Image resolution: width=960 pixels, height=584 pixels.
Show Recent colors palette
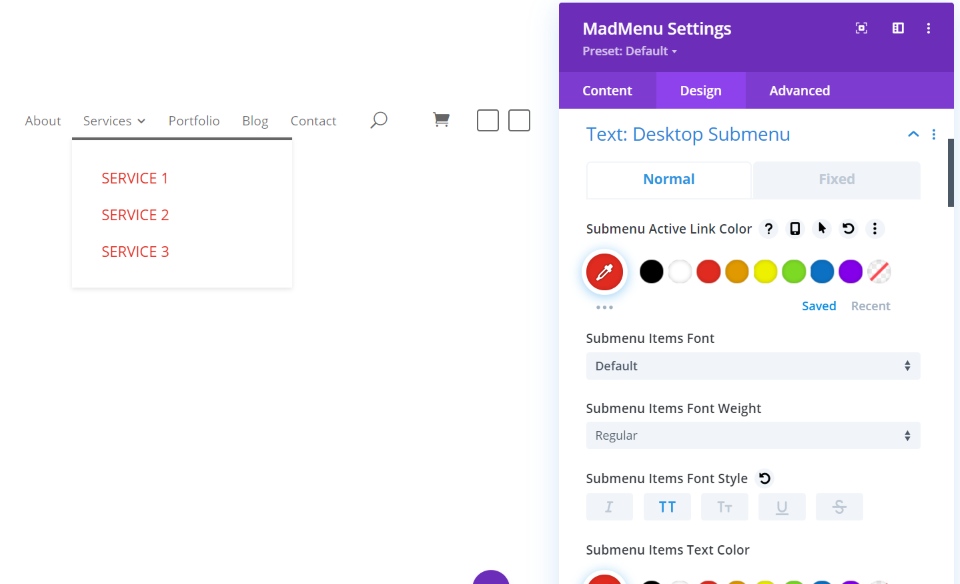870,306
